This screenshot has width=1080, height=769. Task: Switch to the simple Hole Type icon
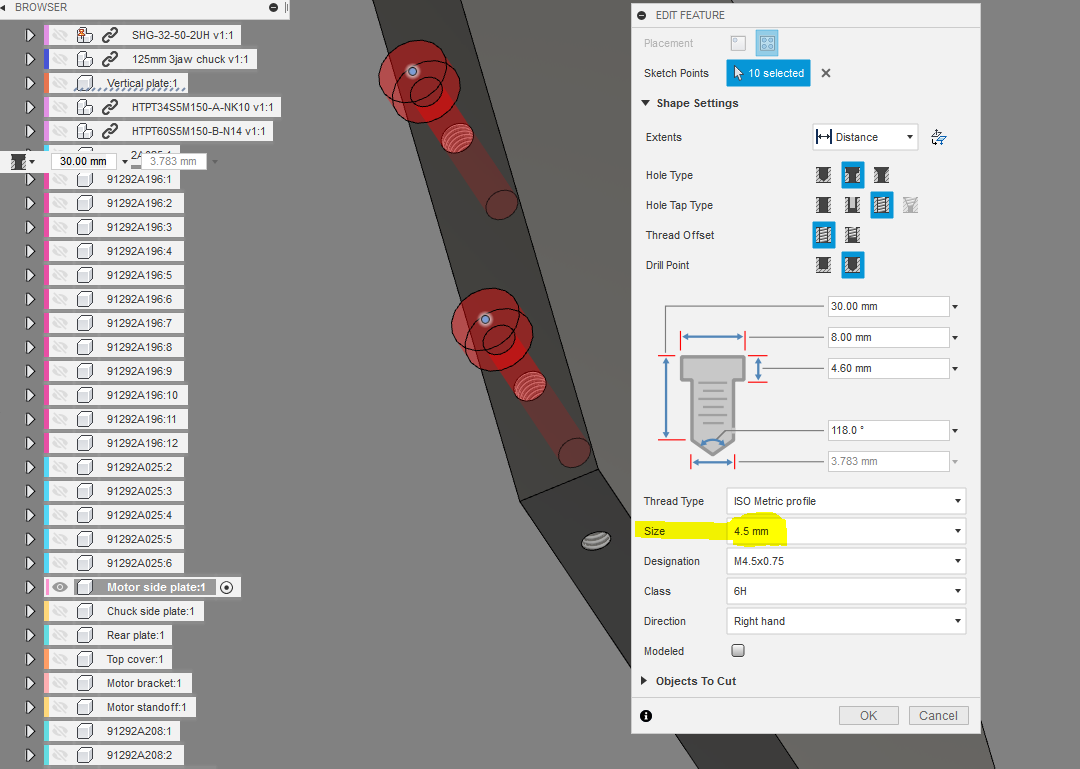[x=823, y=175]
